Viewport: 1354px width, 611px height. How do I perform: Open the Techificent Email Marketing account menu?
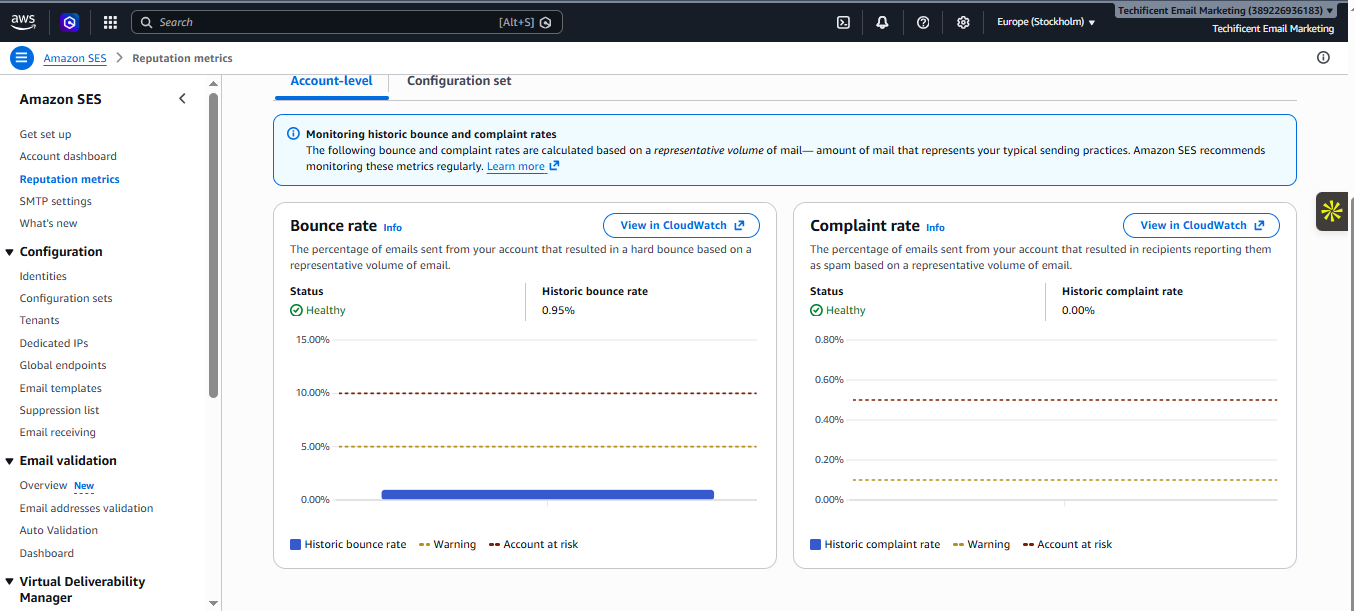pos(1225,10)
